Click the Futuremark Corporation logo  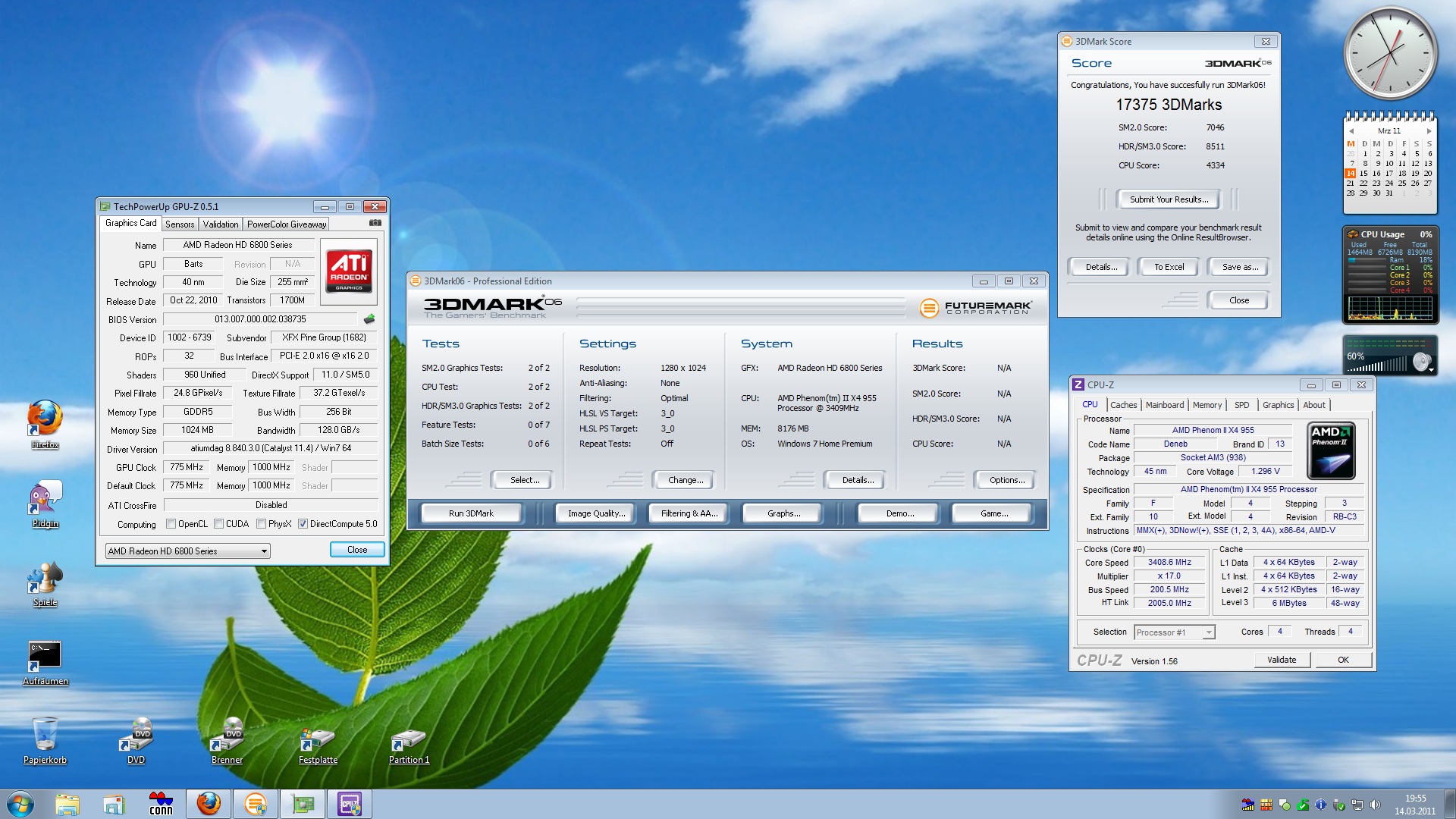point(975,307)
